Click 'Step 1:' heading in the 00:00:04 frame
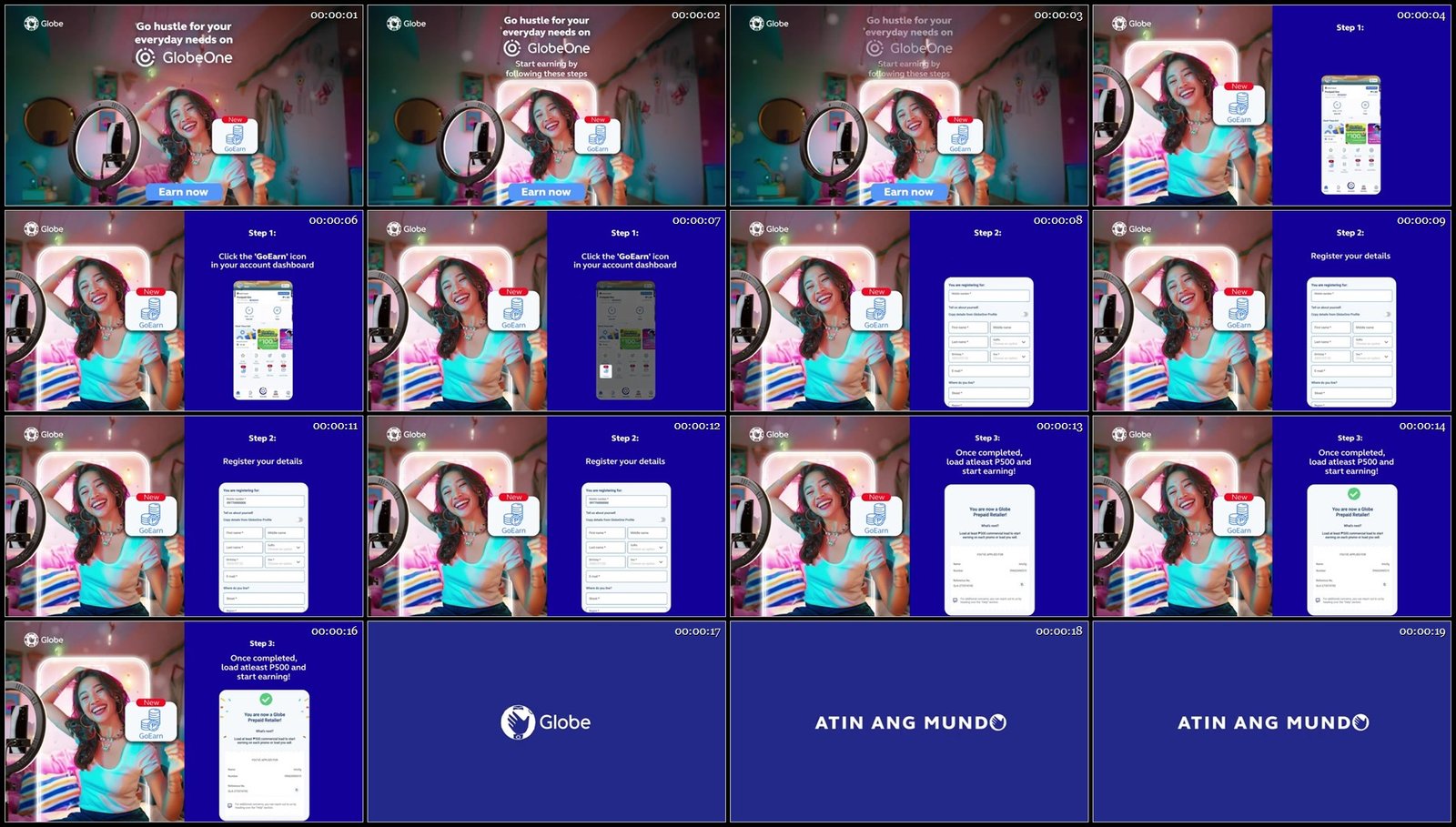1456x827 pixels. (x=1350, y=28)
